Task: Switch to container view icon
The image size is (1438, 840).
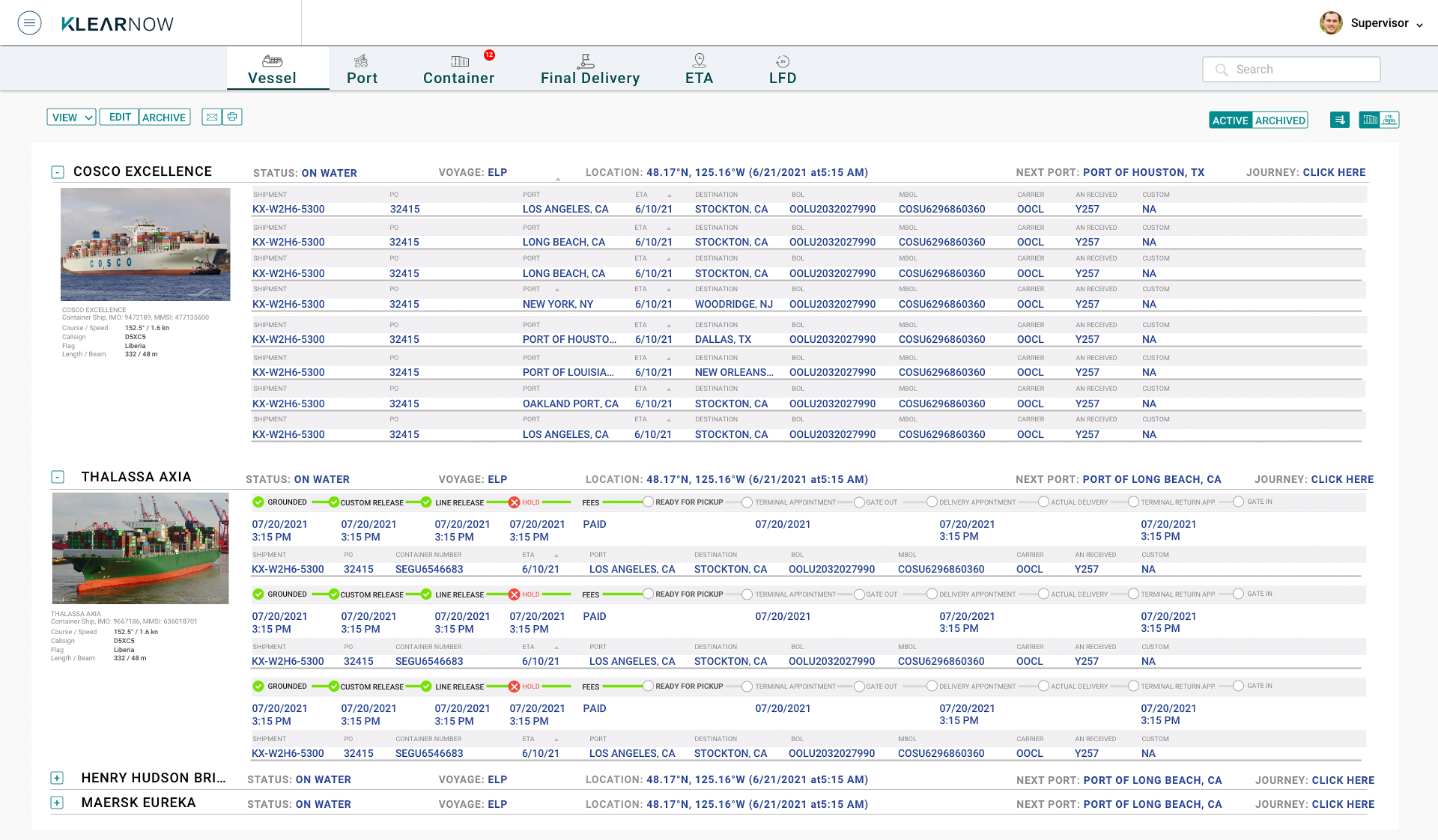Action: pyautogui.click(x=1370, y=120)
